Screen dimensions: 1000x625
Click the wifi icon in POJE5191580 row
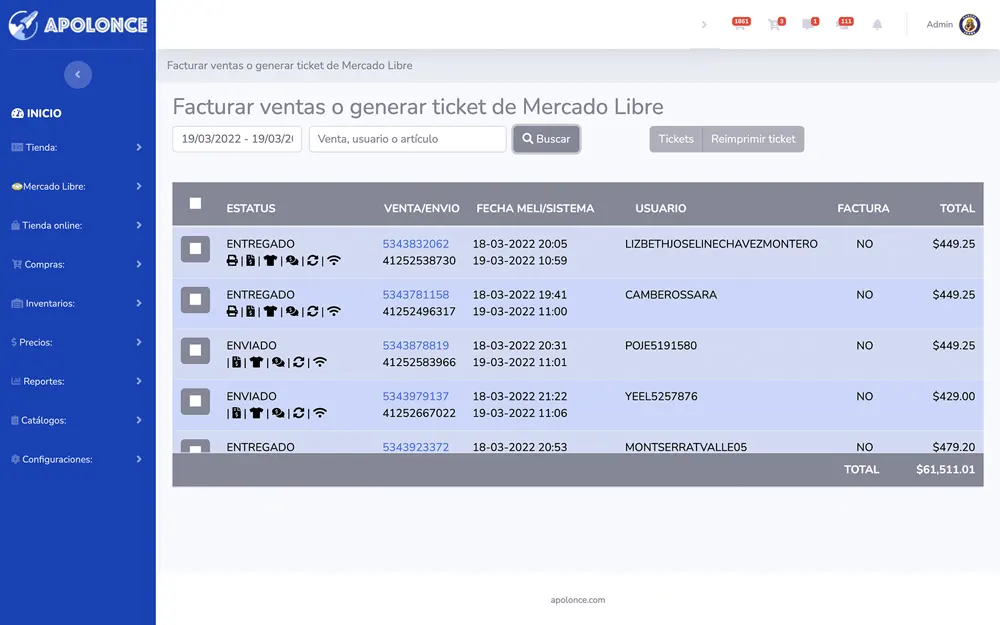pyautogui.click(x=320, y=362)
